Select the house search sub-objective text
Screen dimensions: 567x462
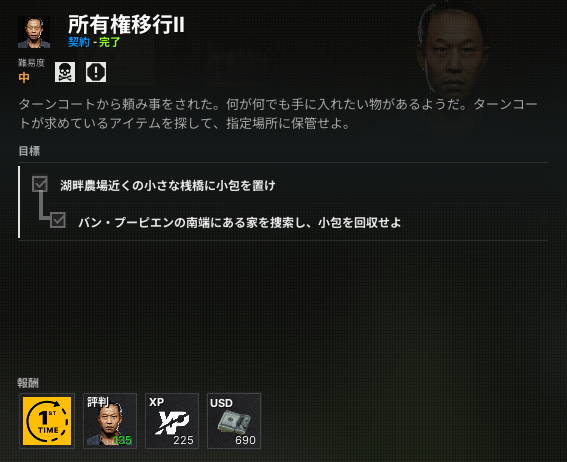click(x=240, y=222)
